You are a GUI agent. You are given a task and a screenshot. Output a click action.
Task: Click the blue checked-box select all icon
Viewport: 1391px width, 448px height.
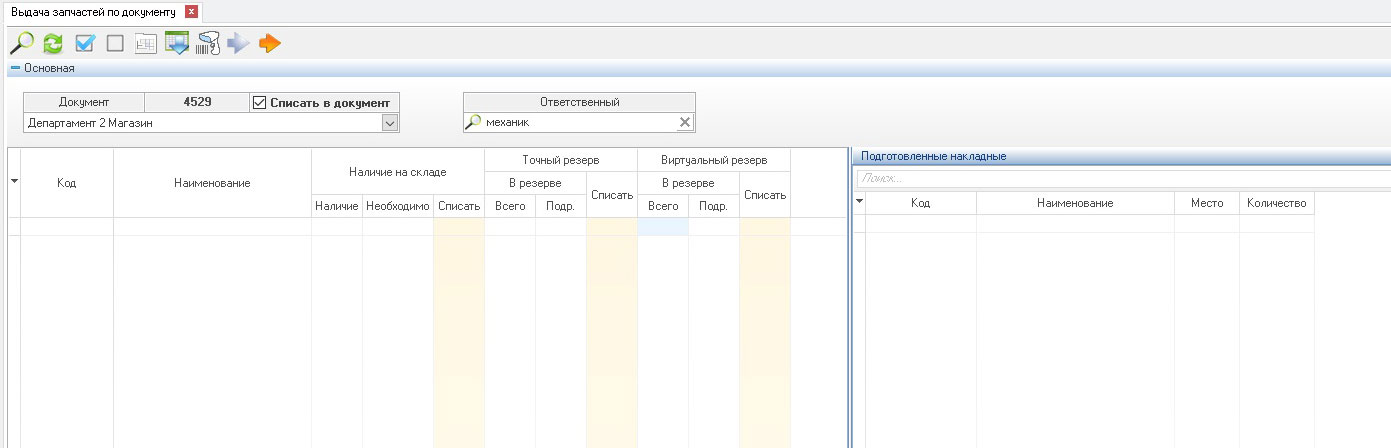coord(84,43)
